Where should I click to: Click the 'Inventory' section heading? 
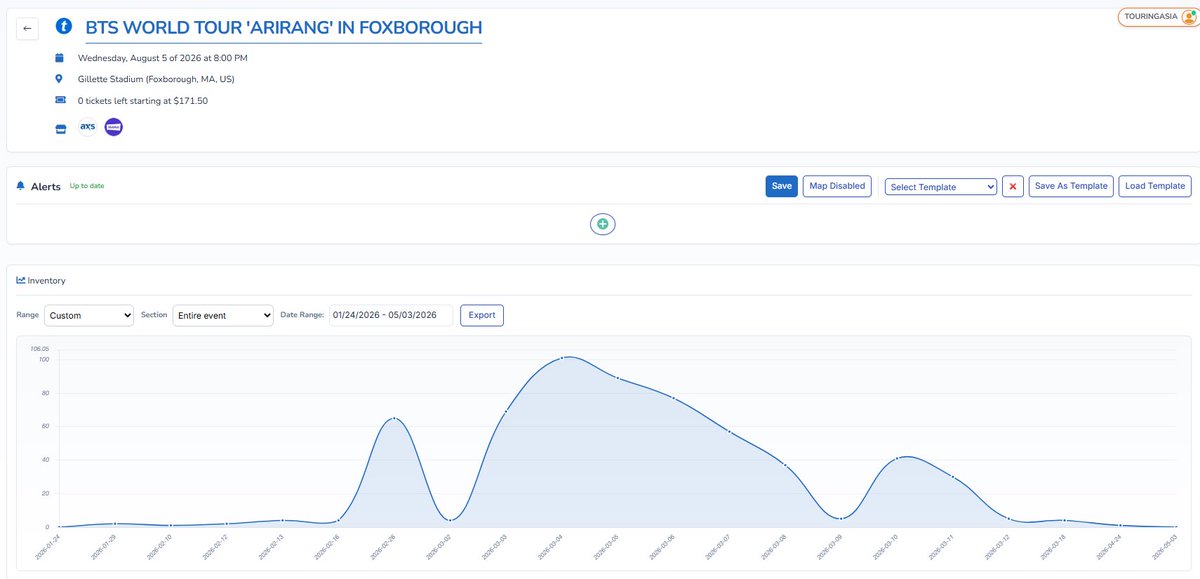47,281
